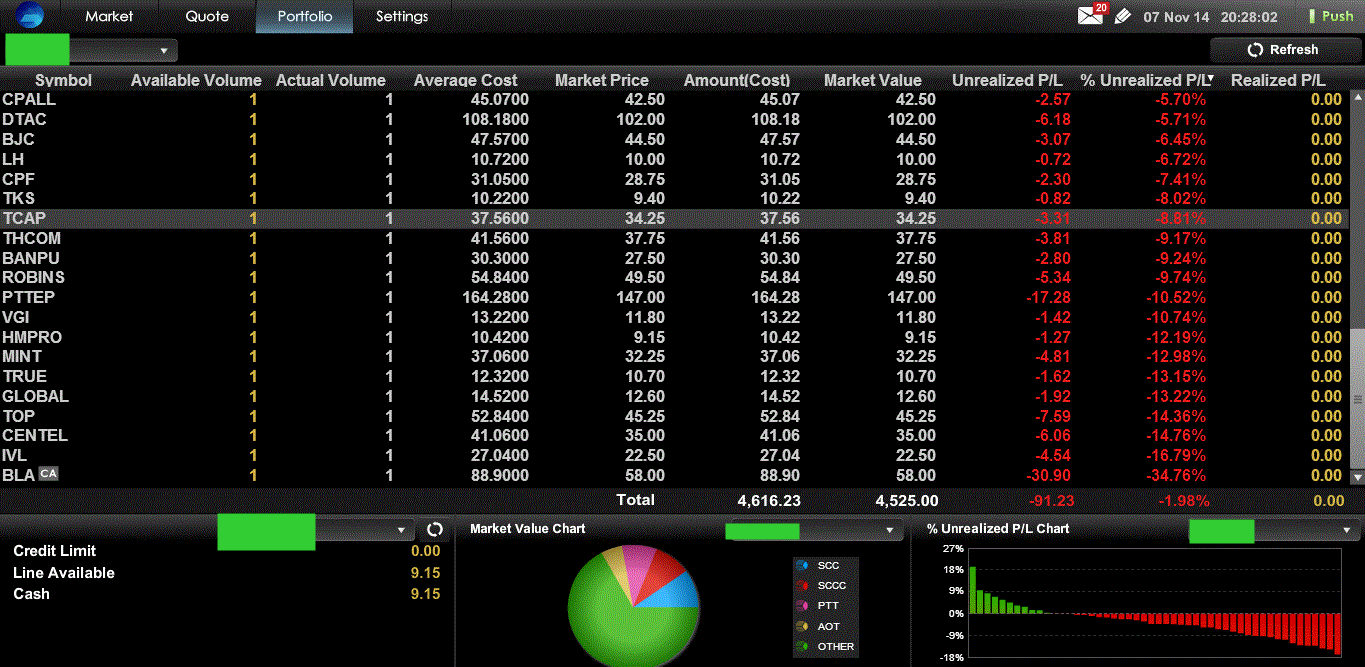Open the Settings tab

402,16
